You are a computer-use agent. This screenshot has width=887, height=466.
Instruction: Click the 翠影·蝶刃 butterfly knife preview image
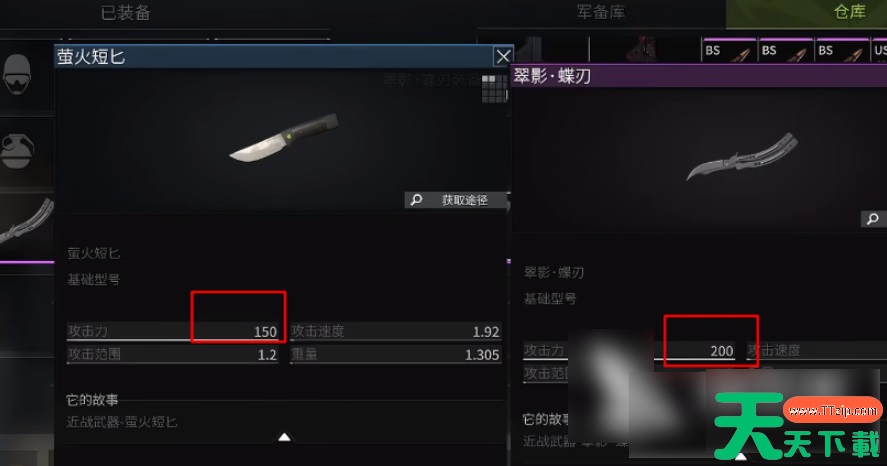742,157
